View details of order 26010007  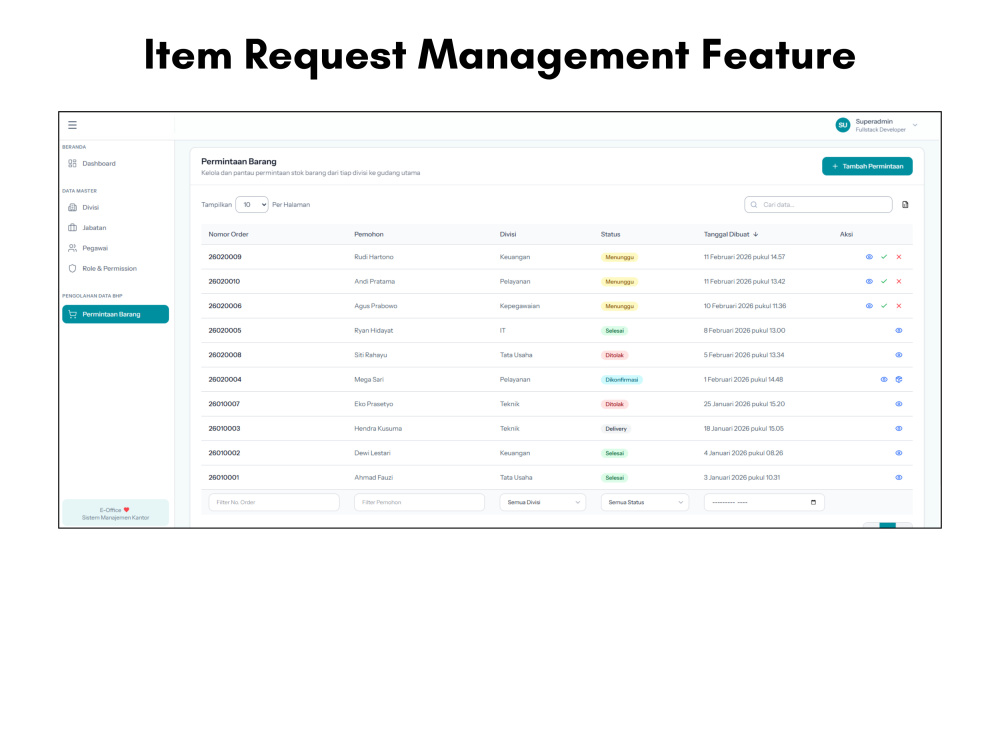tap(899, 404)
